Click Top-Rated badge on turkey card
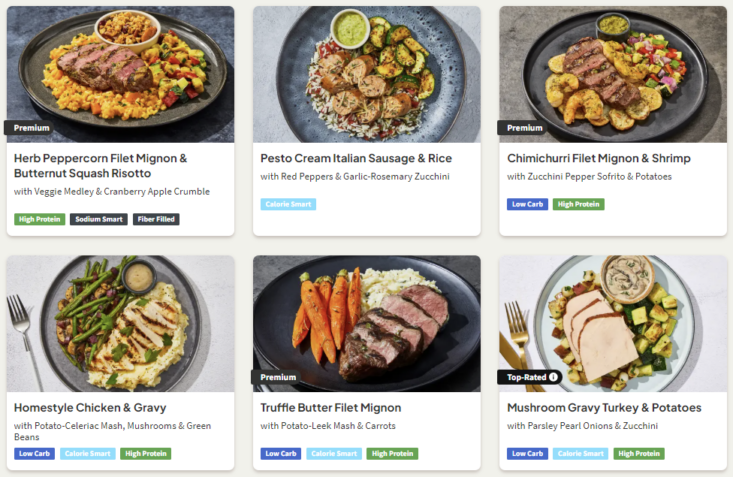Screen dimensions: 733x477 [x=529, y=377]
